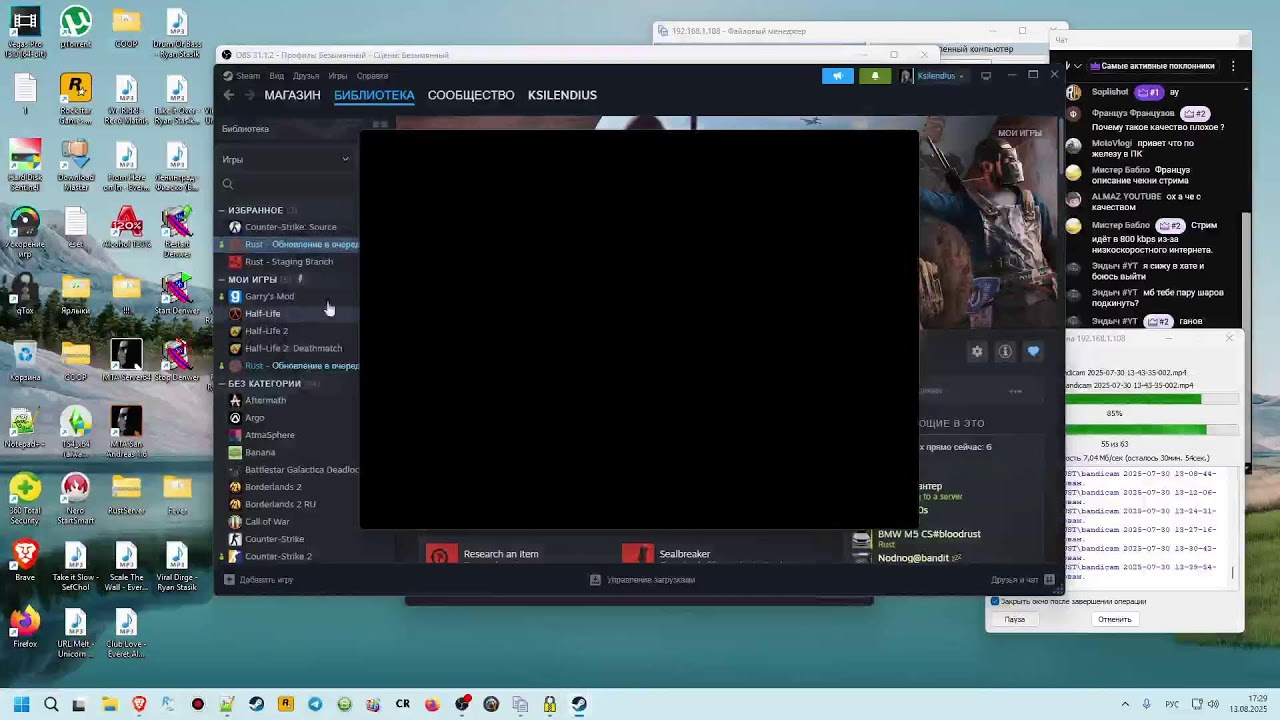Click the 55 из 63 total progress bar
The height and width of the screenshot is (720, 1280).
click(x=1151, y=430)
